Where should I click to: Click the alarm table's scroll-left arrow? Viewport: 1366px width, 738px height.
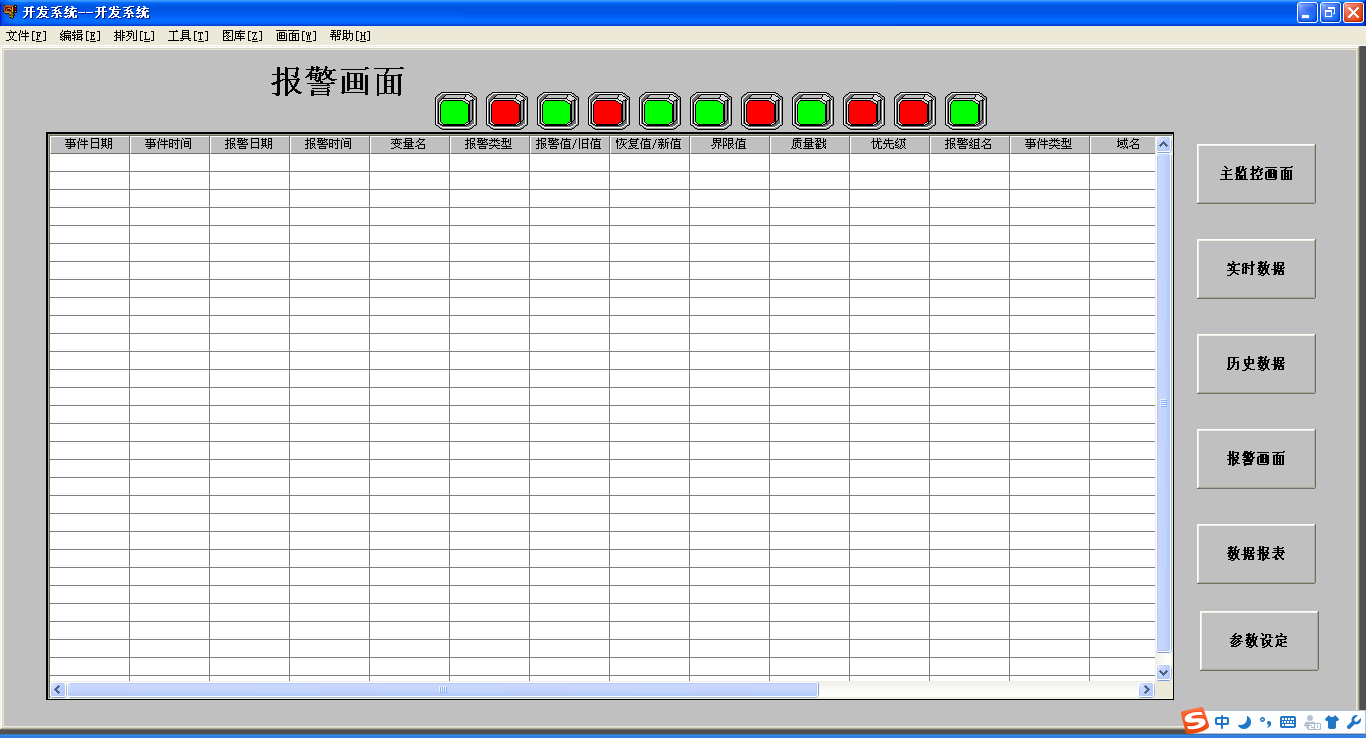click(58, 690)
